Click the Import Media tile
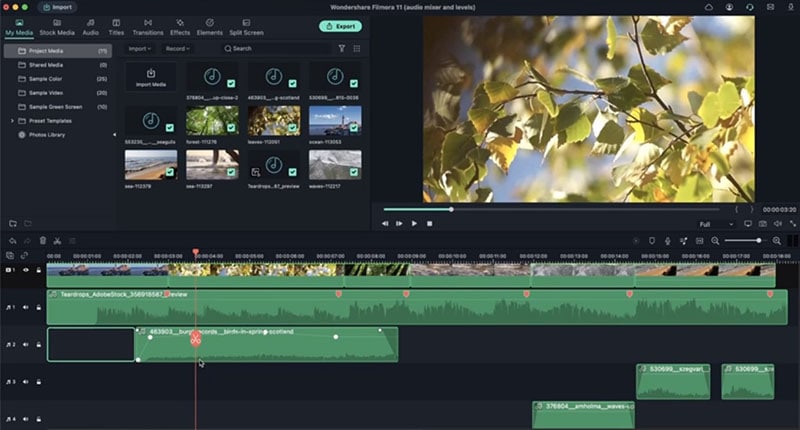800x430 pixels. (x=151, y=77)
